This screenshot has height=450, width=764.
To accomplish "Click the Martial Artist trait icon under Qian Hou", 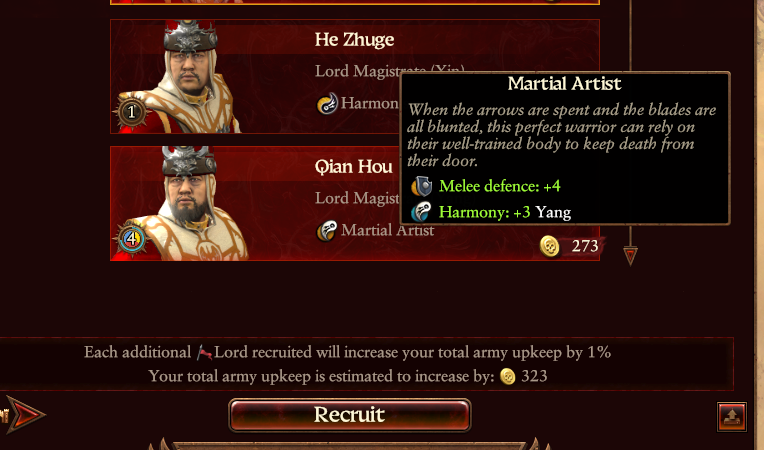I will [x=326, y=230].
